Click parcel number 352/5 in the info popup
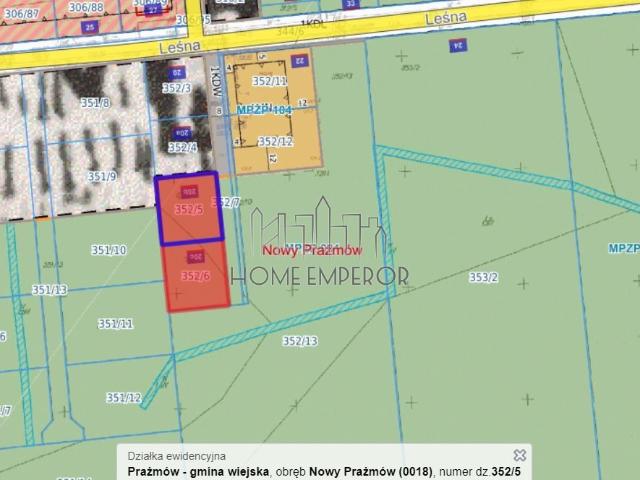The image size is (640, 480). [506, 471]
